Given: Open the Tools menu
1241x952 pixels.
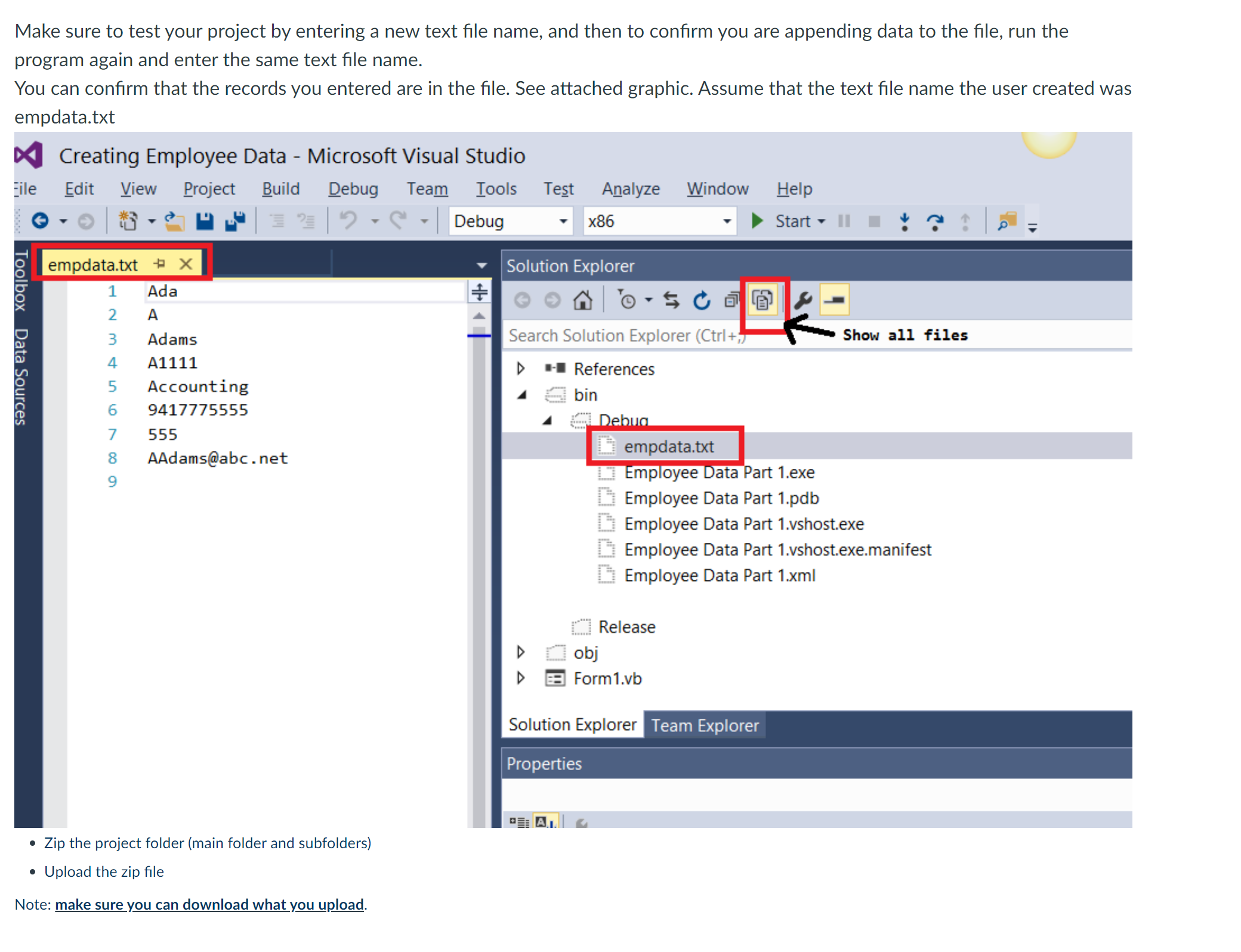Looking at the screenshot, I should (x=496, y=189).
